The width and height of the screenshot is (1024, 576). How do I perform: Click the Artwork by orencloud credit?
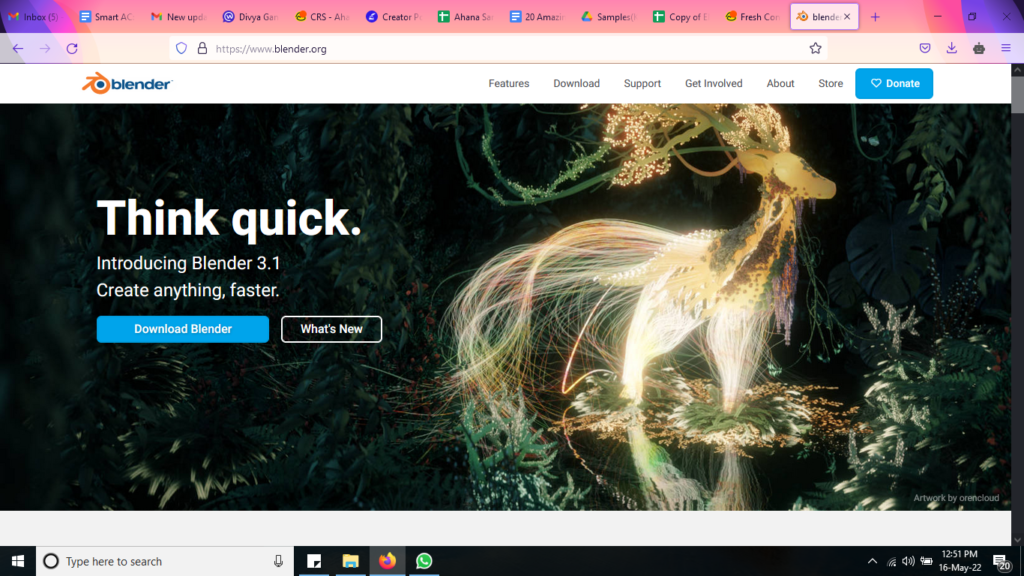pos(956,498)
